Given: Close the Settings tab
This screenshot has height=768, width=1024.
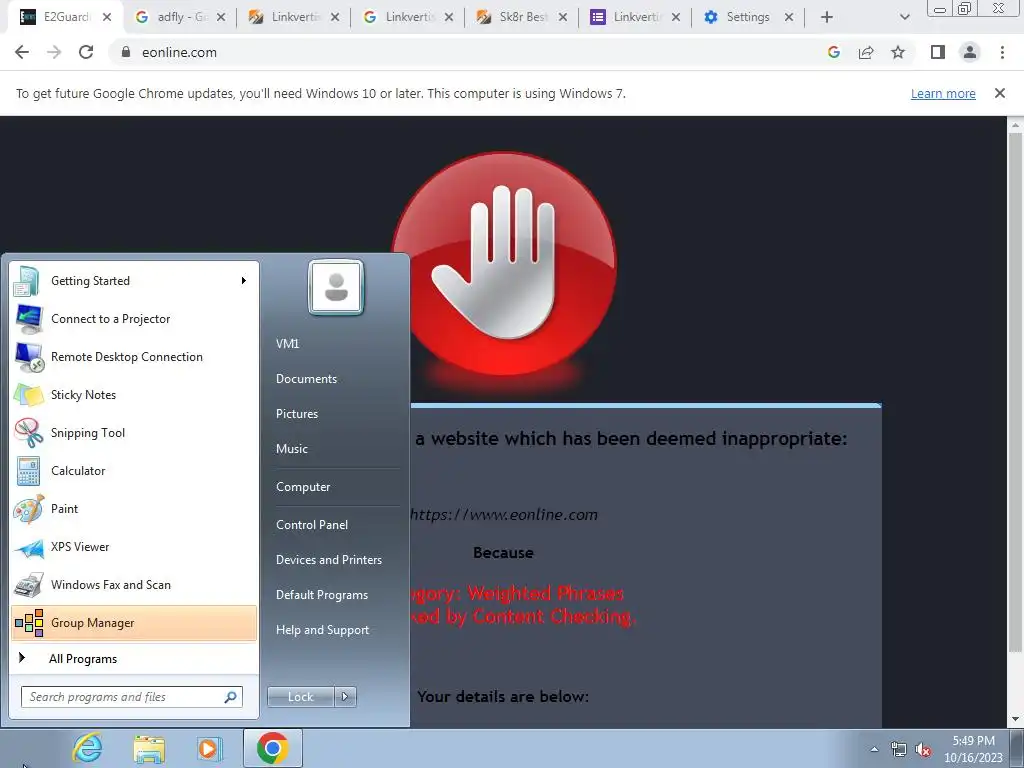Looking at the screenshot, I should pyautogui.click(x=789, y=18).
